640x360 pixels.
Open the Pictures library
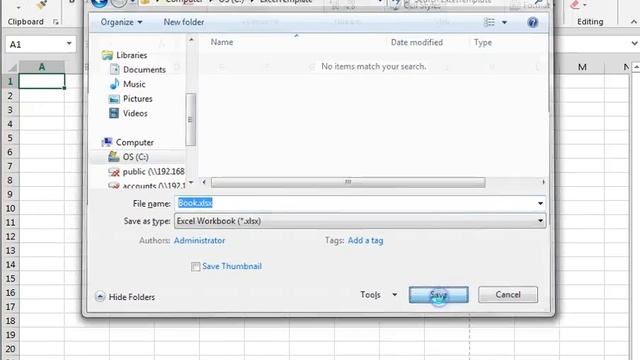tap(138, 99)
